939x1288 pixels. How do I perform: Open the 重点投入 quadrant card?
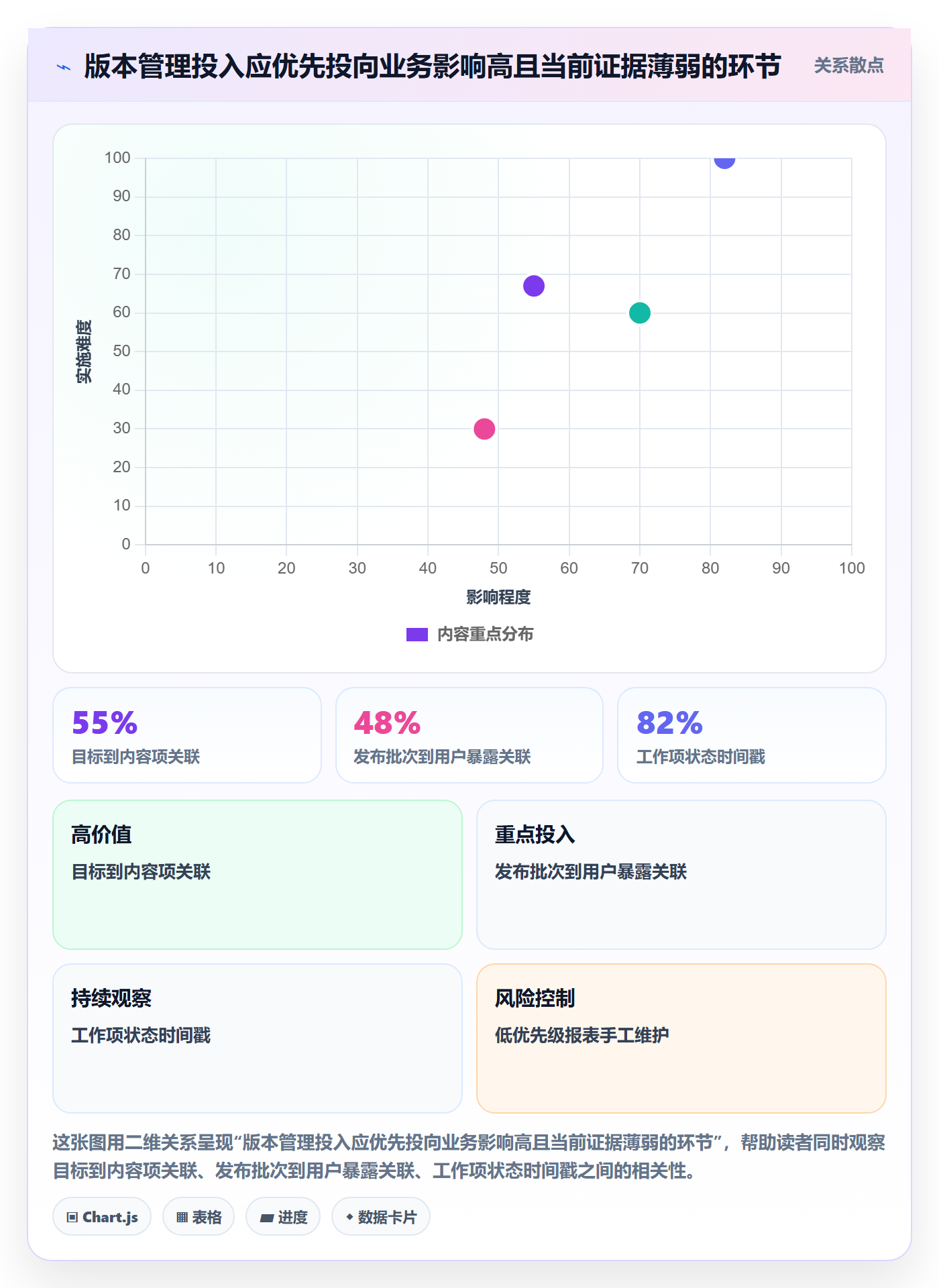[681, 874]
